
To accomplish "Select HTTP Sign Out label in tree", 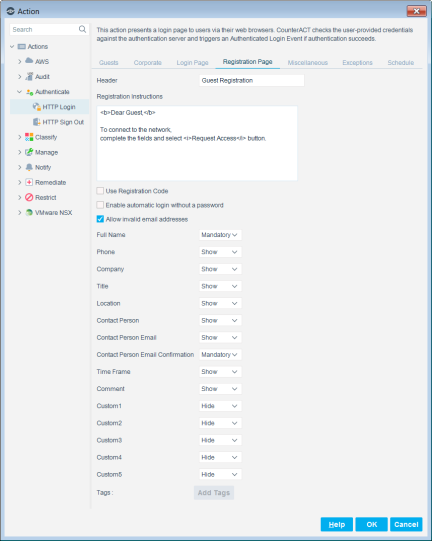I will (x=63, y=122).
